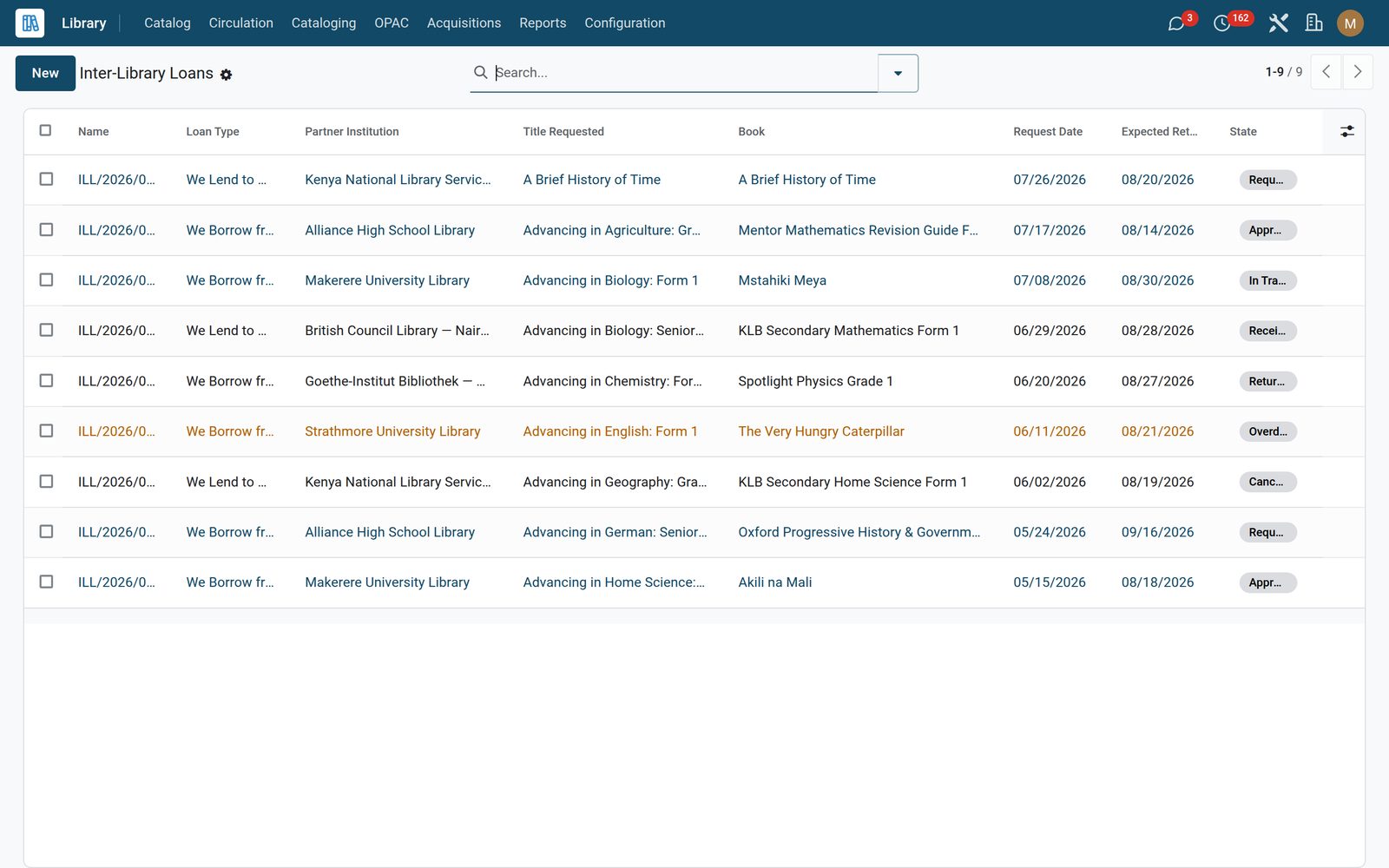Open the Cataloging menu
Screen dimensions: 1389x868
(x=324, y=23)
